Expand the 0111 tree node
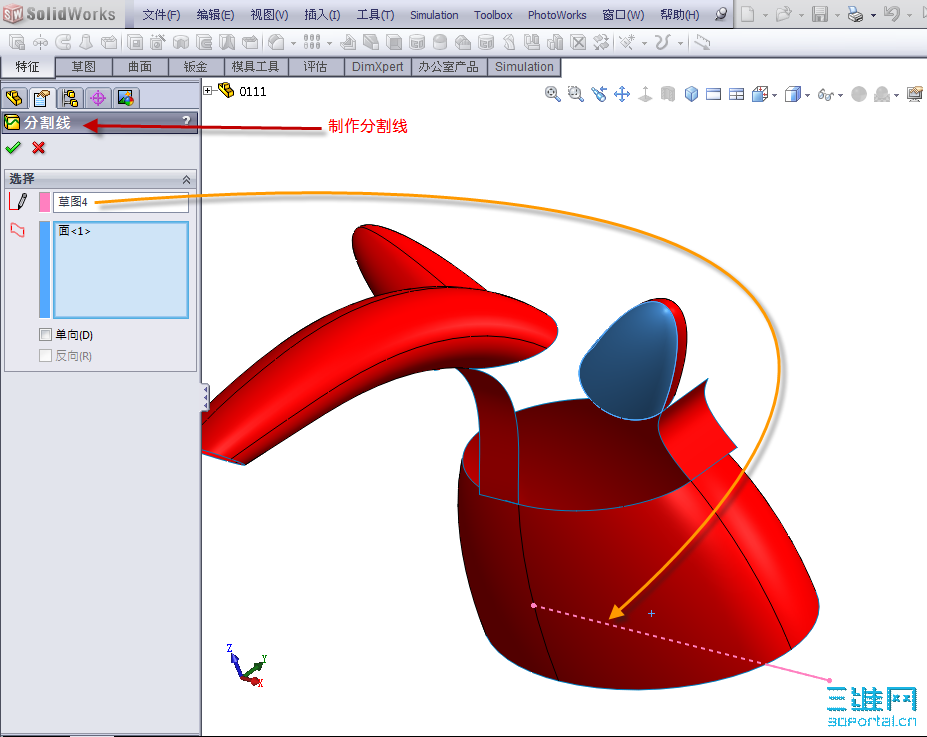The width and height of the screenshot is (927, 737). 208,90
